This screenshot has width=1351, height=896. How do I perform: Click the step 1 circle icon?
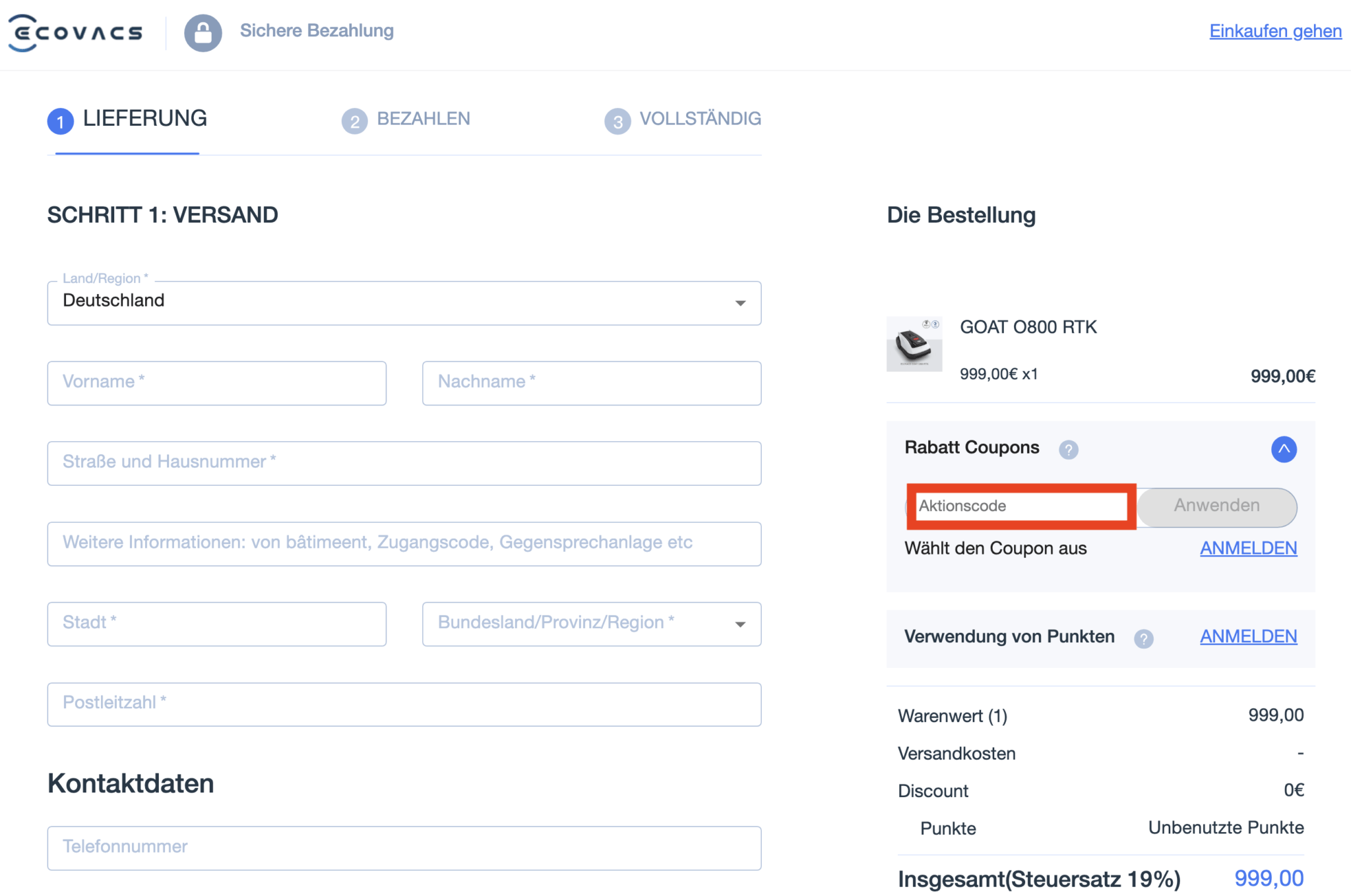(61, 121)
